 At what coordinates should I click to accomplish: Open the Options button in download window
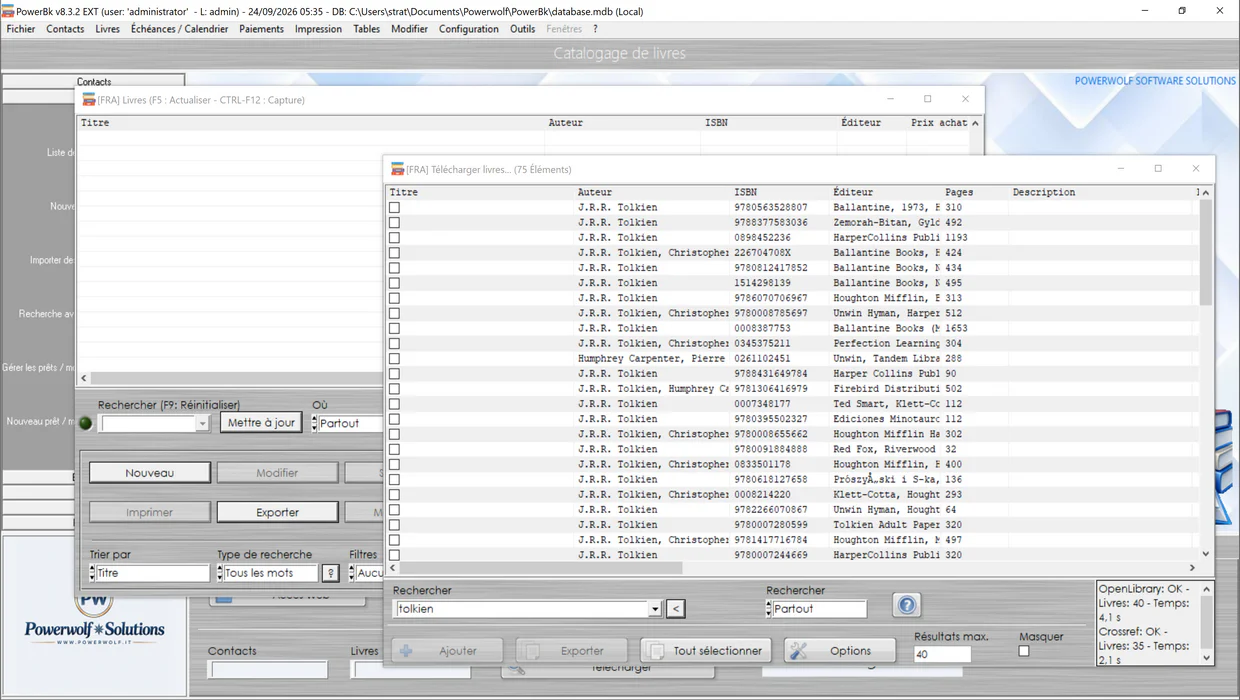[x=839, y=651]
